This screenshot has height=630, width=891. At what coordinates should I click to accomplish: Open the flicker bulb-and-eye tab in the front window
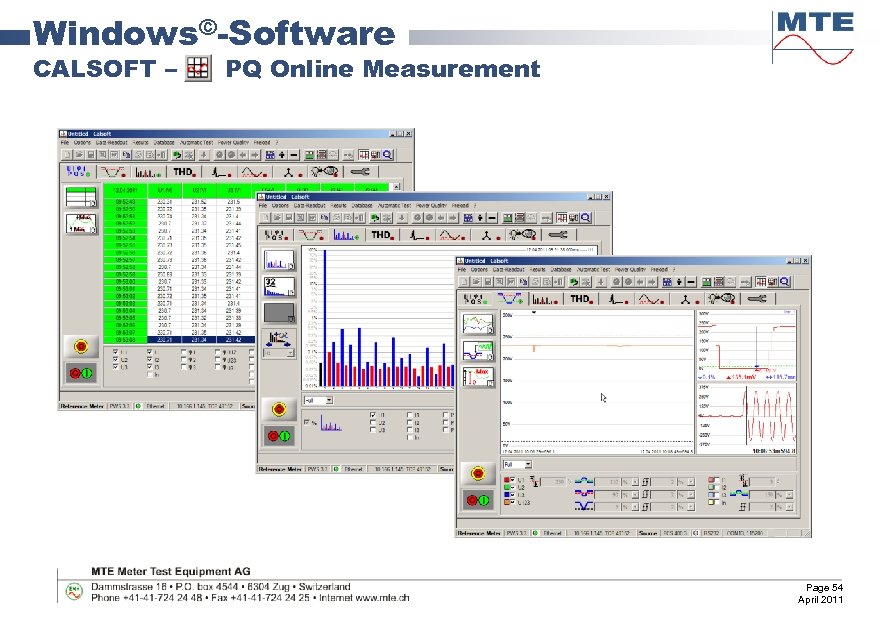721,298
